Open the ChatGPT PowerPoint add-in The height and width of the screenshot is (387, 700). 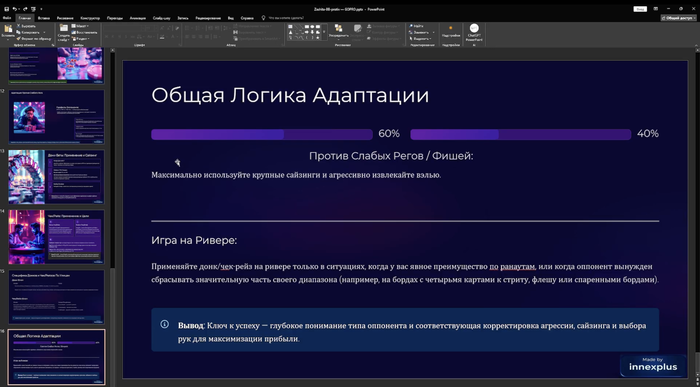474,32
